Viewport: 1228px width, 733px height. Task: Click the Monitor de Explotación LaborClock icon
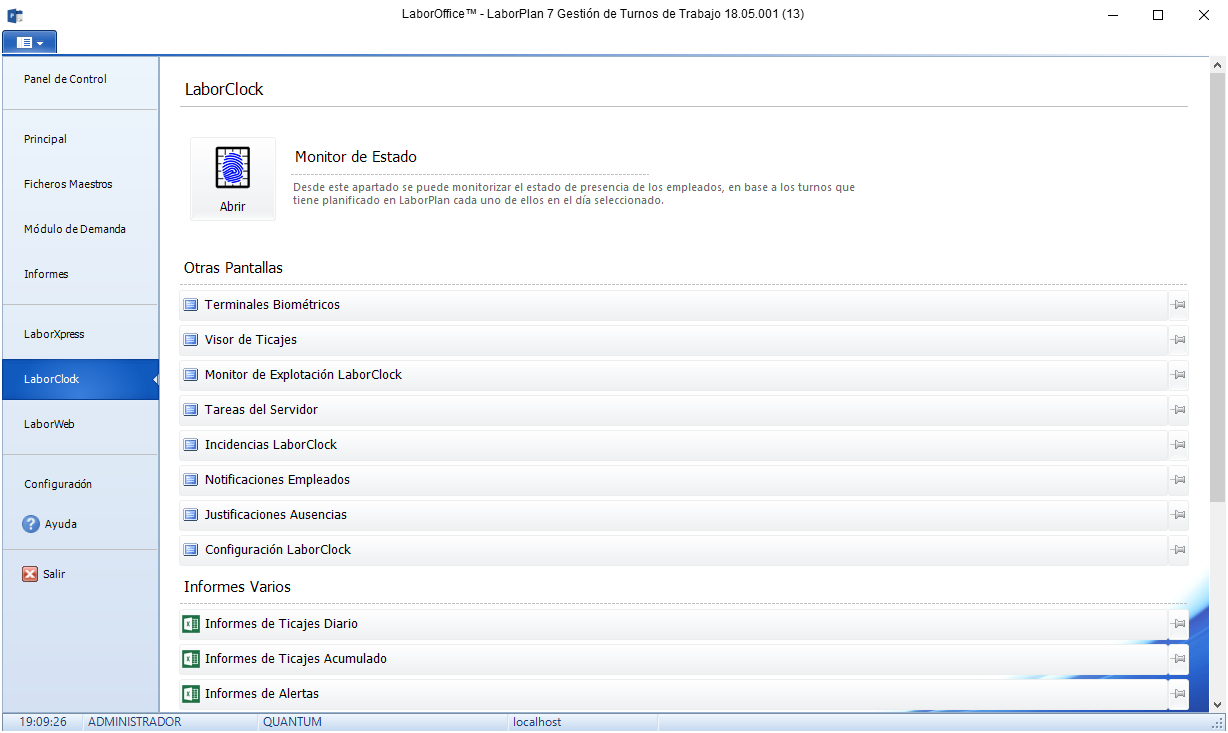[191, 375]
